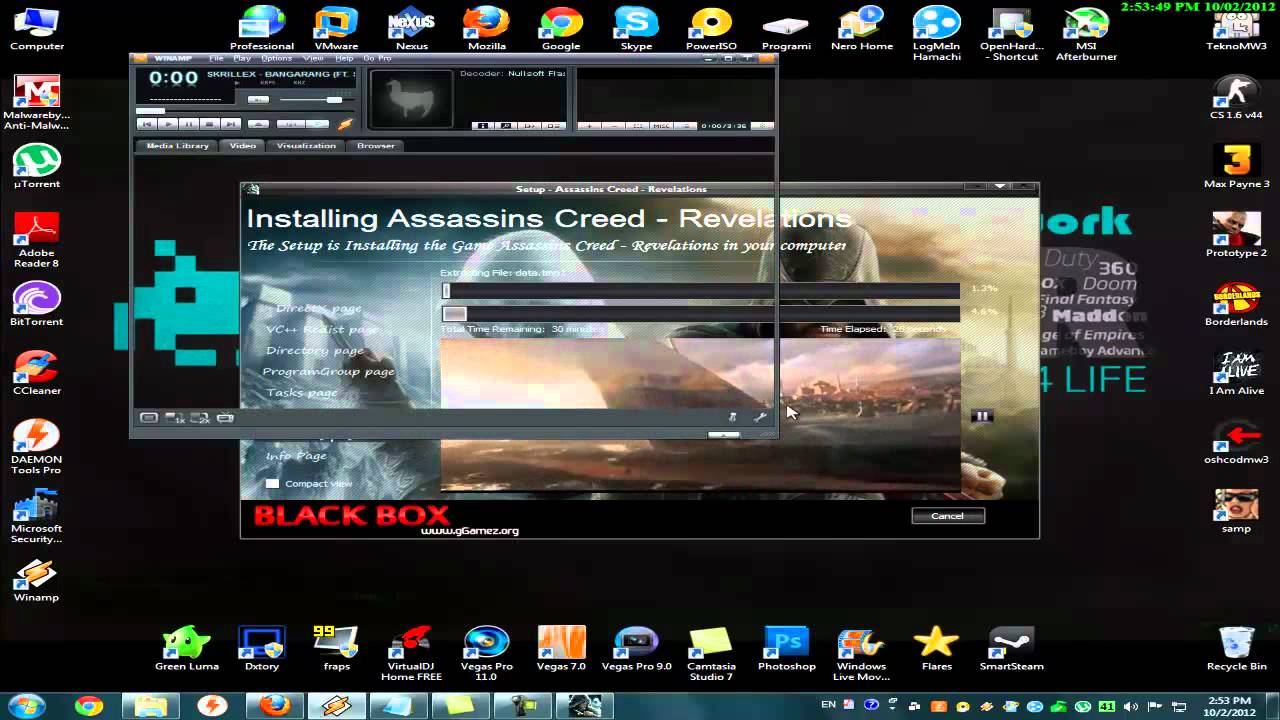
Task: Click the www.gGamez.org link
Action: click(470, 531)
